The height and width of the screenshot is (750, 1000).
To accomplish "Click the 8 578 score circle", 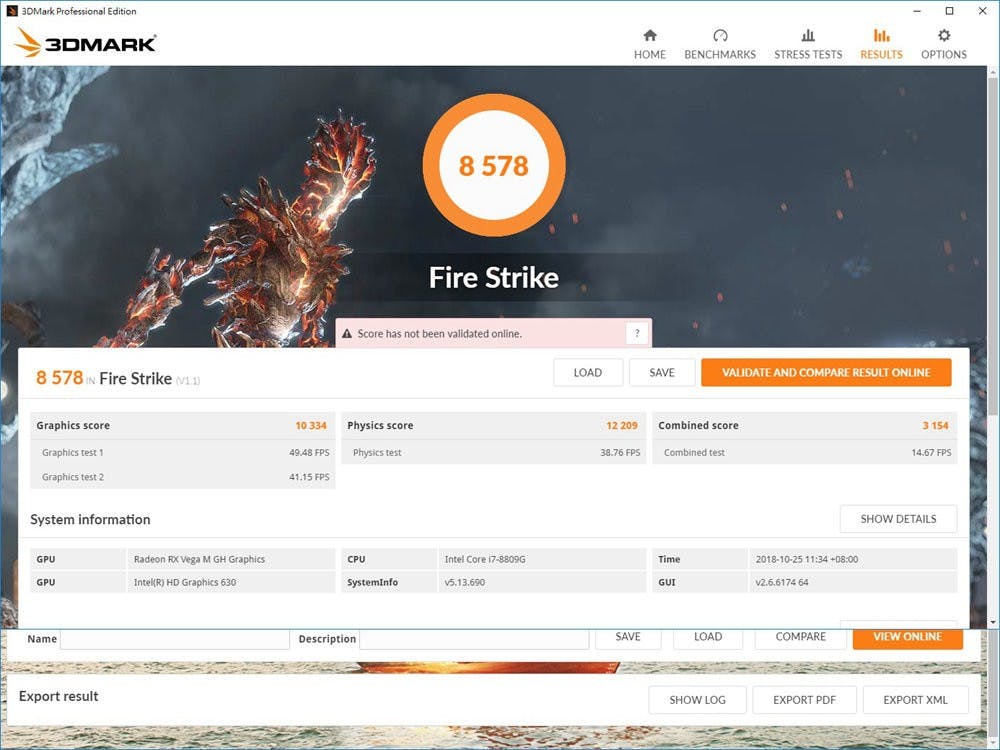I will 494,165.
